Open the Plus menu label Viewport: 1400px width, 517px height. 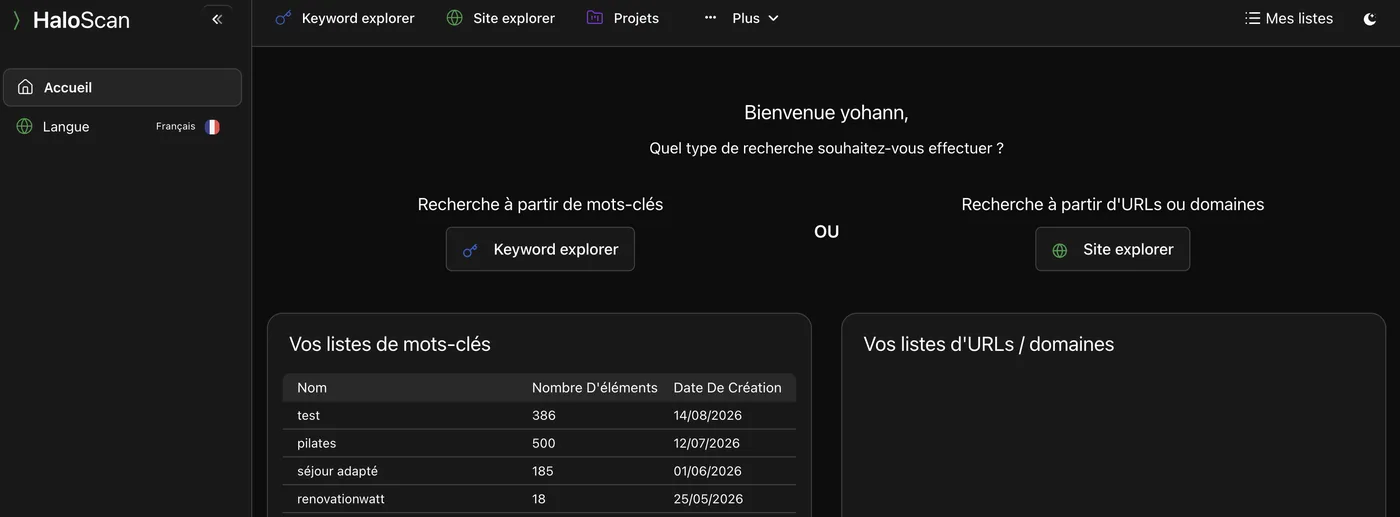tap(746, 18)
